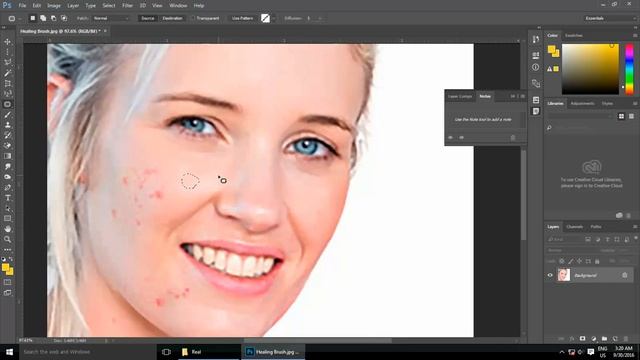
Task: Choose Subtract from selection mode button
Action: pyautogui.click(x=53, y=18)
